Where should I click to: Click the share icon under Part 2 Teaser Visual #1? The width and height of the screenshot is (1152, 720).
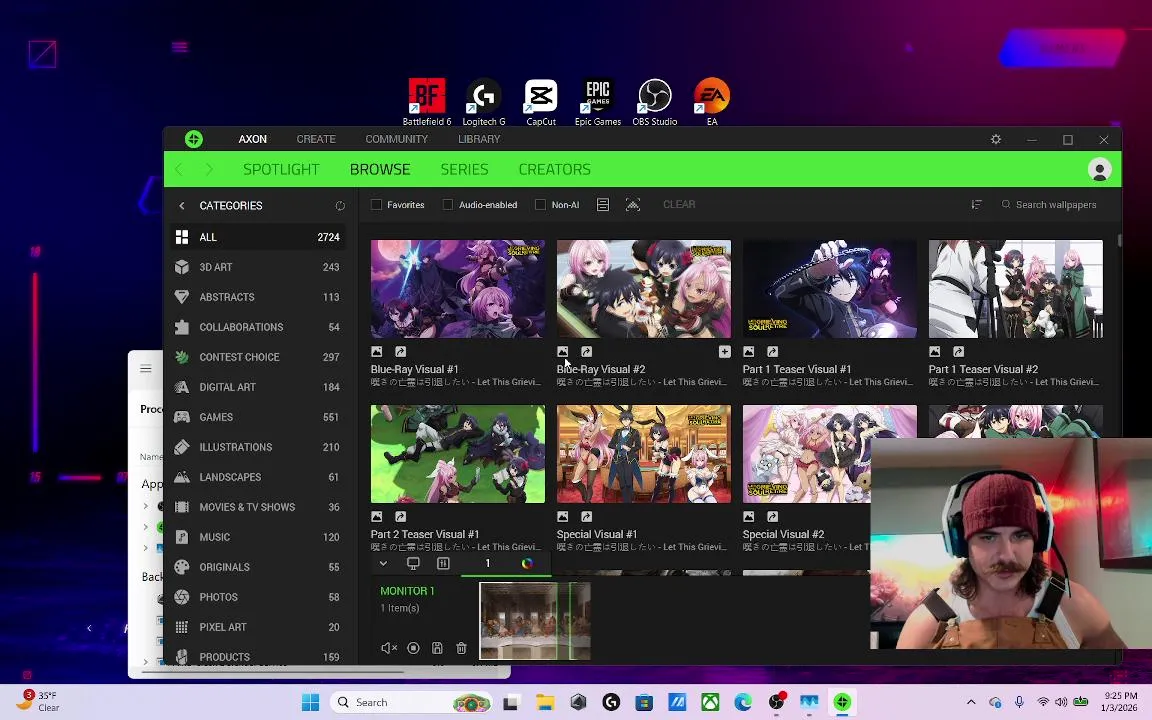(400, 517)
